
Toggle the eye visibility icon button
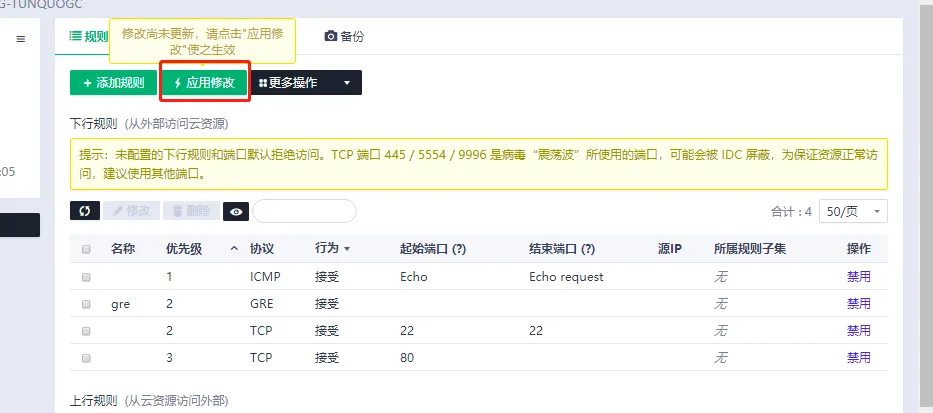pyautogui.click(x=236, y=211)
